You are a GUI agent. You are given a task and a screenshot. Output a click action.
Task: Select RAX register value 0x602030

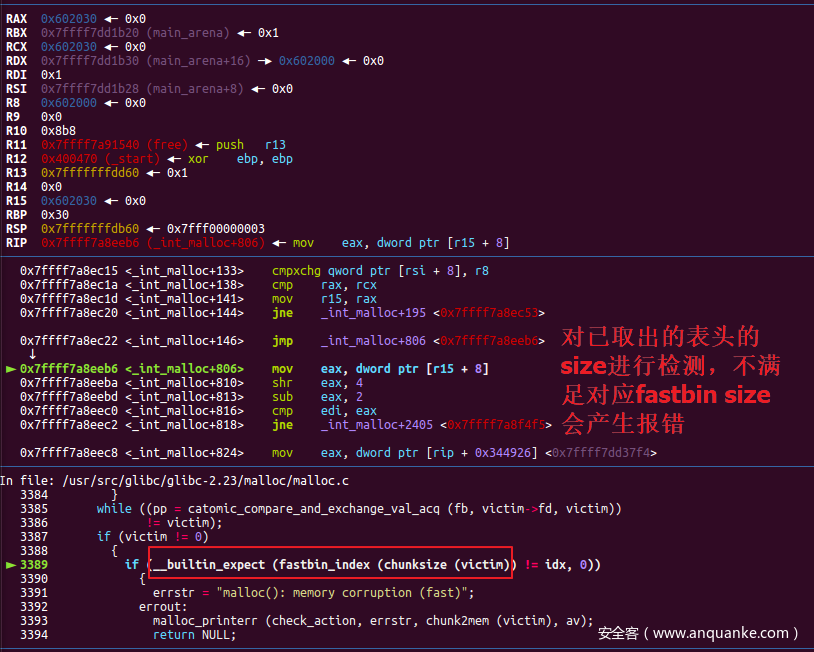(69, 19)
